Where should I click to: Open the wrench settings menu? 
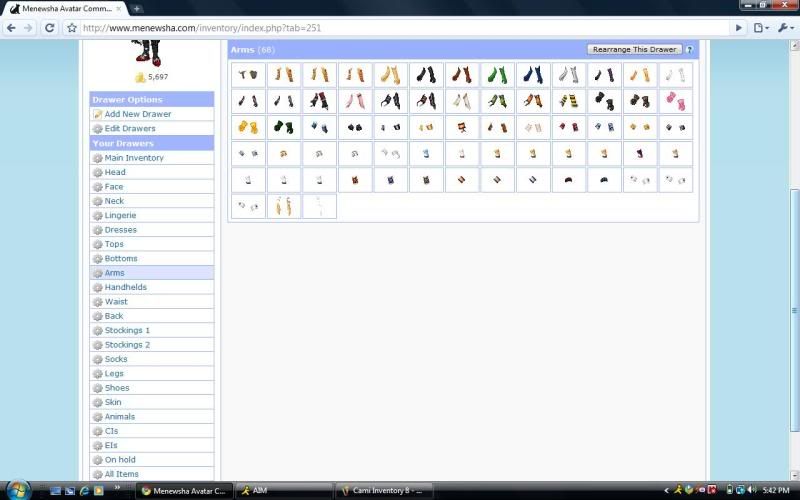pos(786,28)
